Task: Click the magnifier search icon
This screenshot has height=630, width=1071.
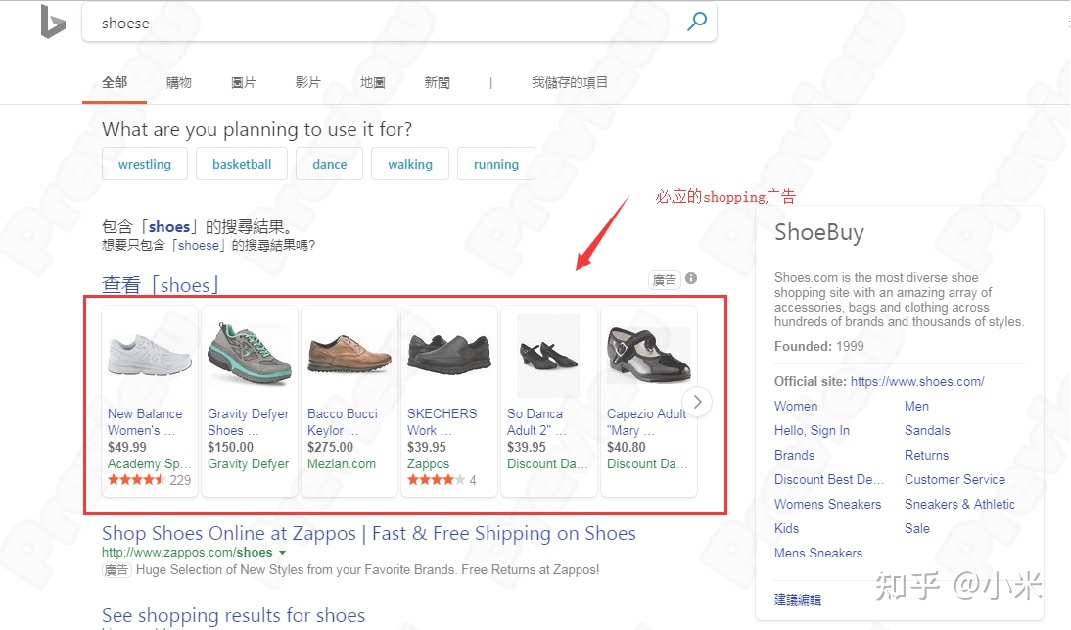Action: [697, 22]
